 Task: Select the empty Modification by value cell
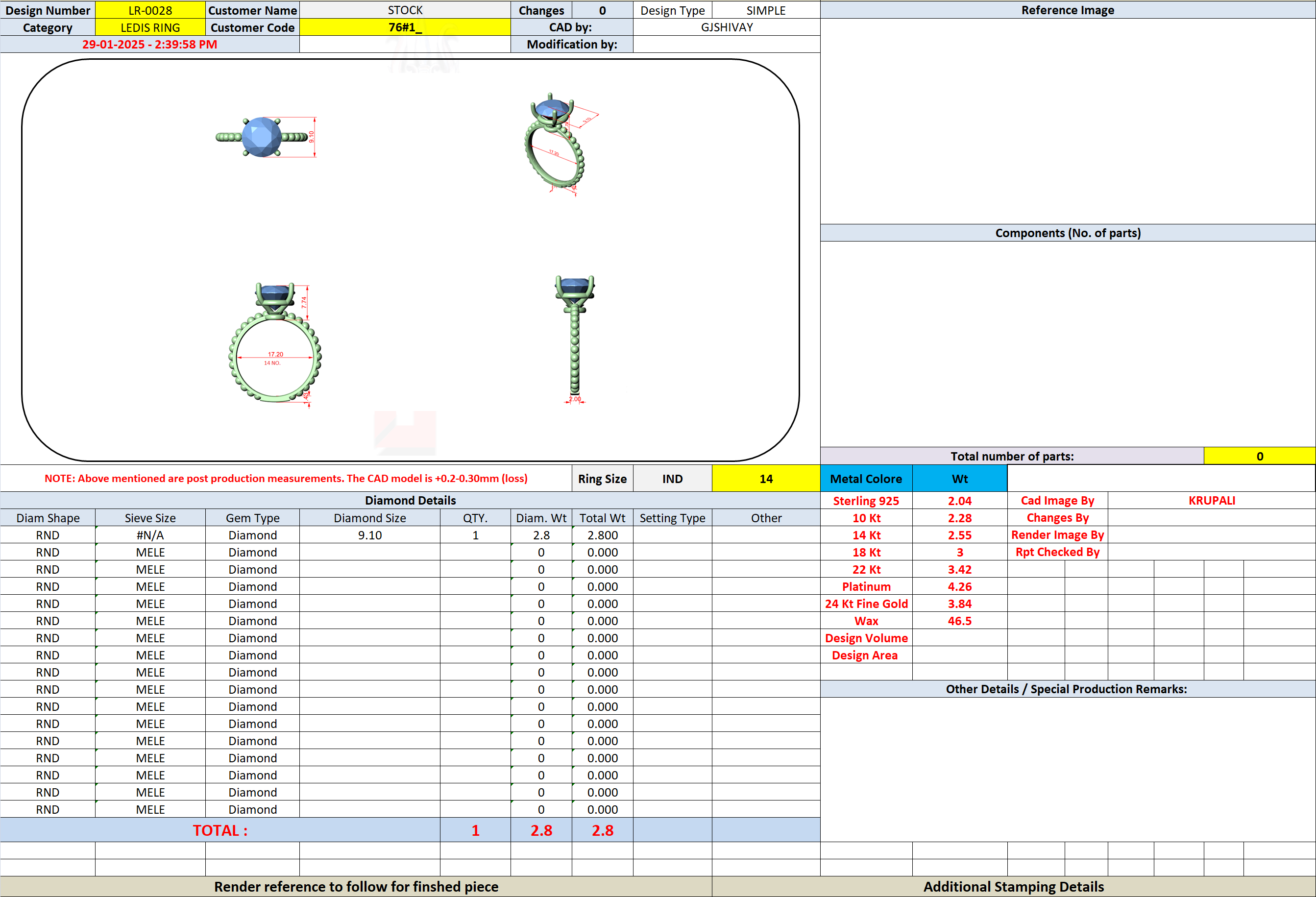click(x=727, y=44)
